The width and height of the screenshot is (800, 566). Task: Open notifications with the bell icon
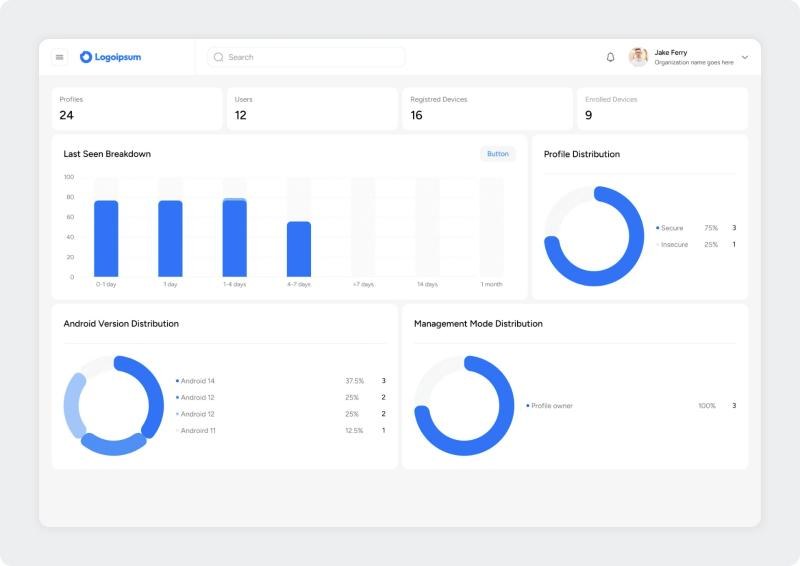click(x=610, y=57)
